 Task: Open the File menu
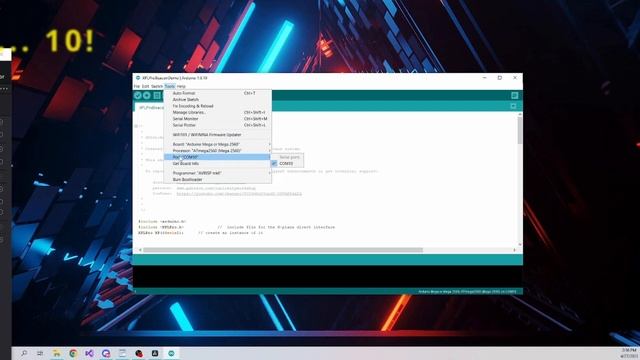tap(137, 87)
